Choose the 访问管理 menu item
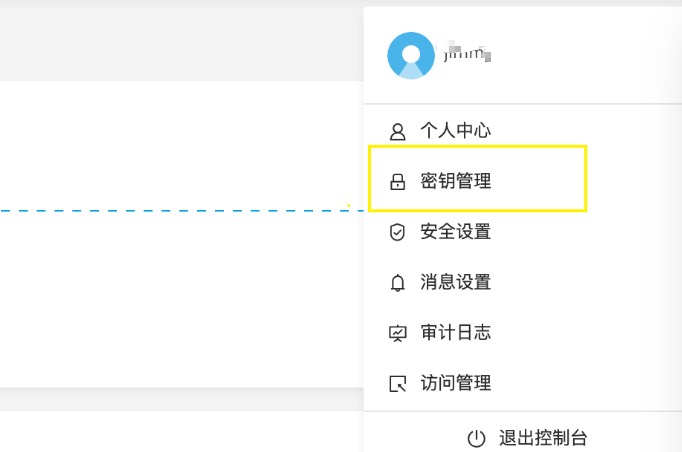This screenshot has width=682, height=452. click(455, 383)
